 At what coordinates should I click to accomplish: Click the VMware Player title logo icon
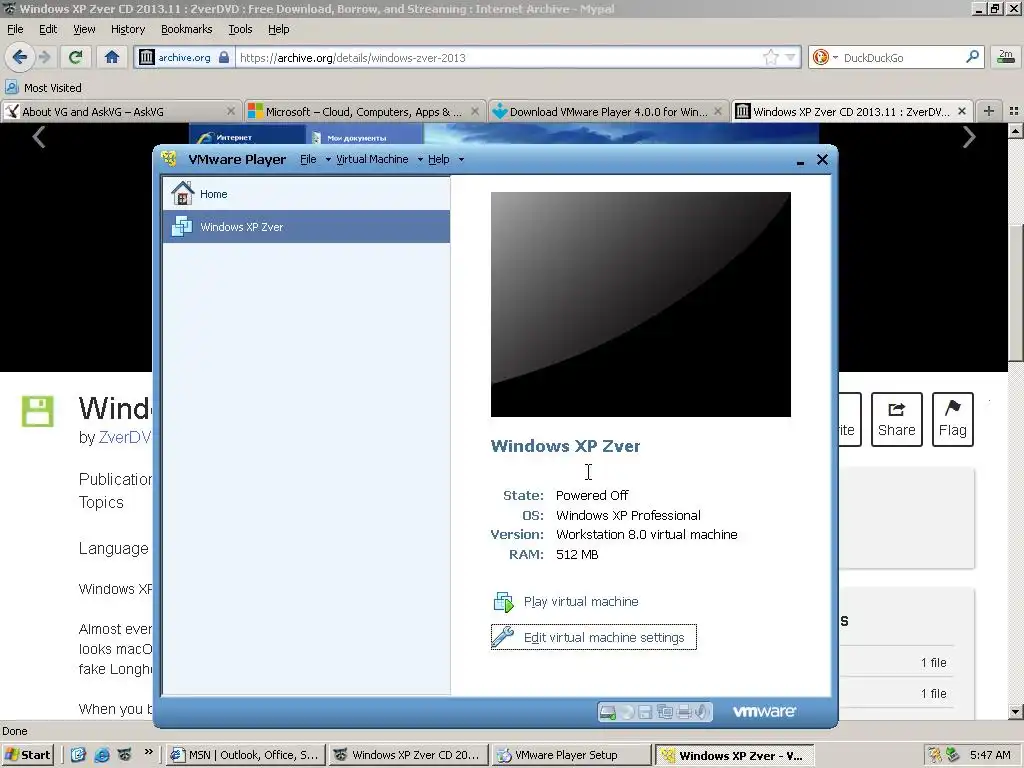[x=169, y=159]
